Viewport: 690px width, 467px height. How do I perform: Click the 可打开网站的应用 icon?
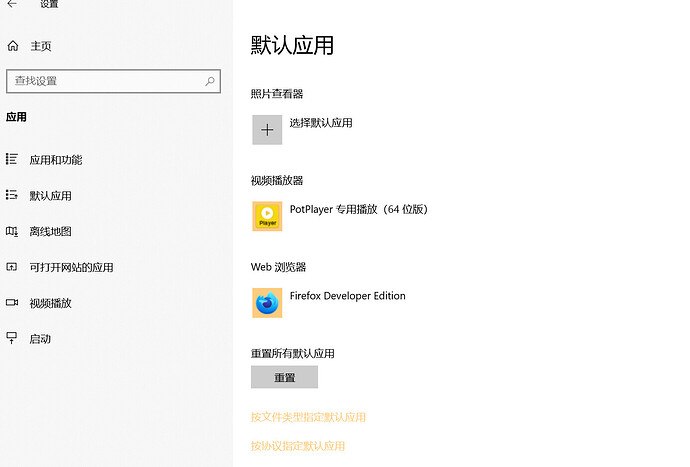pos(12,267)
